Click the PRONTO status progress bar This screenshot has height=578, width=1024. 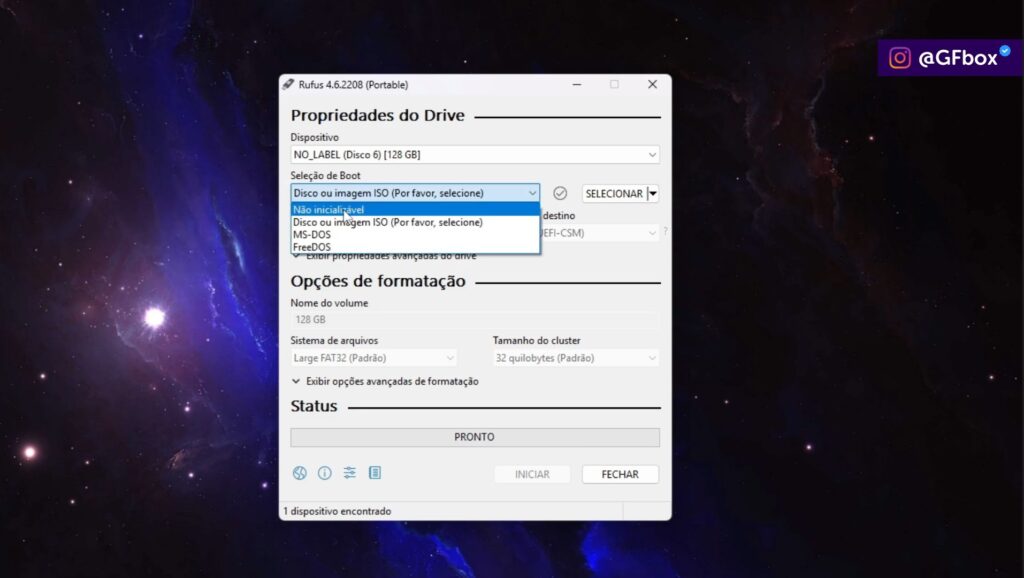(475, 437)
